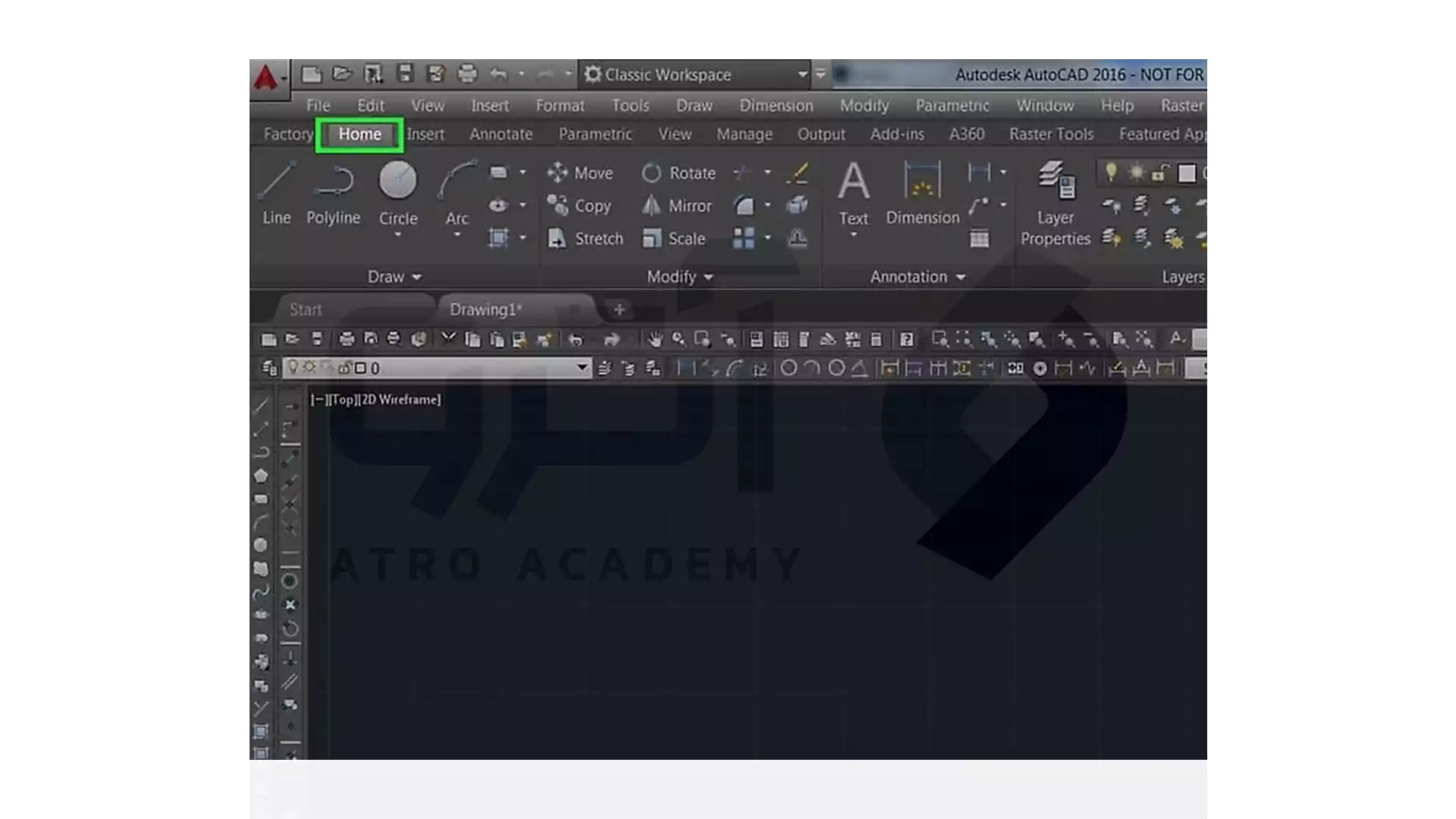Open the Customize Quick Access Toolbar arrow
Viewport: 1456px width, 819px height.
[x=821, y=74]
